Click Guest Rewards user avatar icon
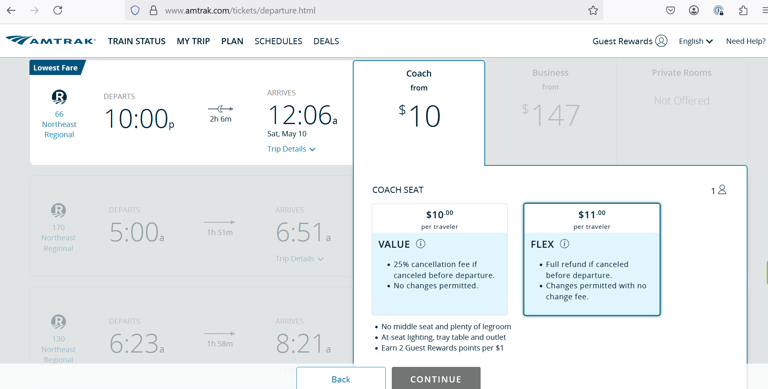The height and width of the screenshot is (389, 768). click(x=661, y=41)
